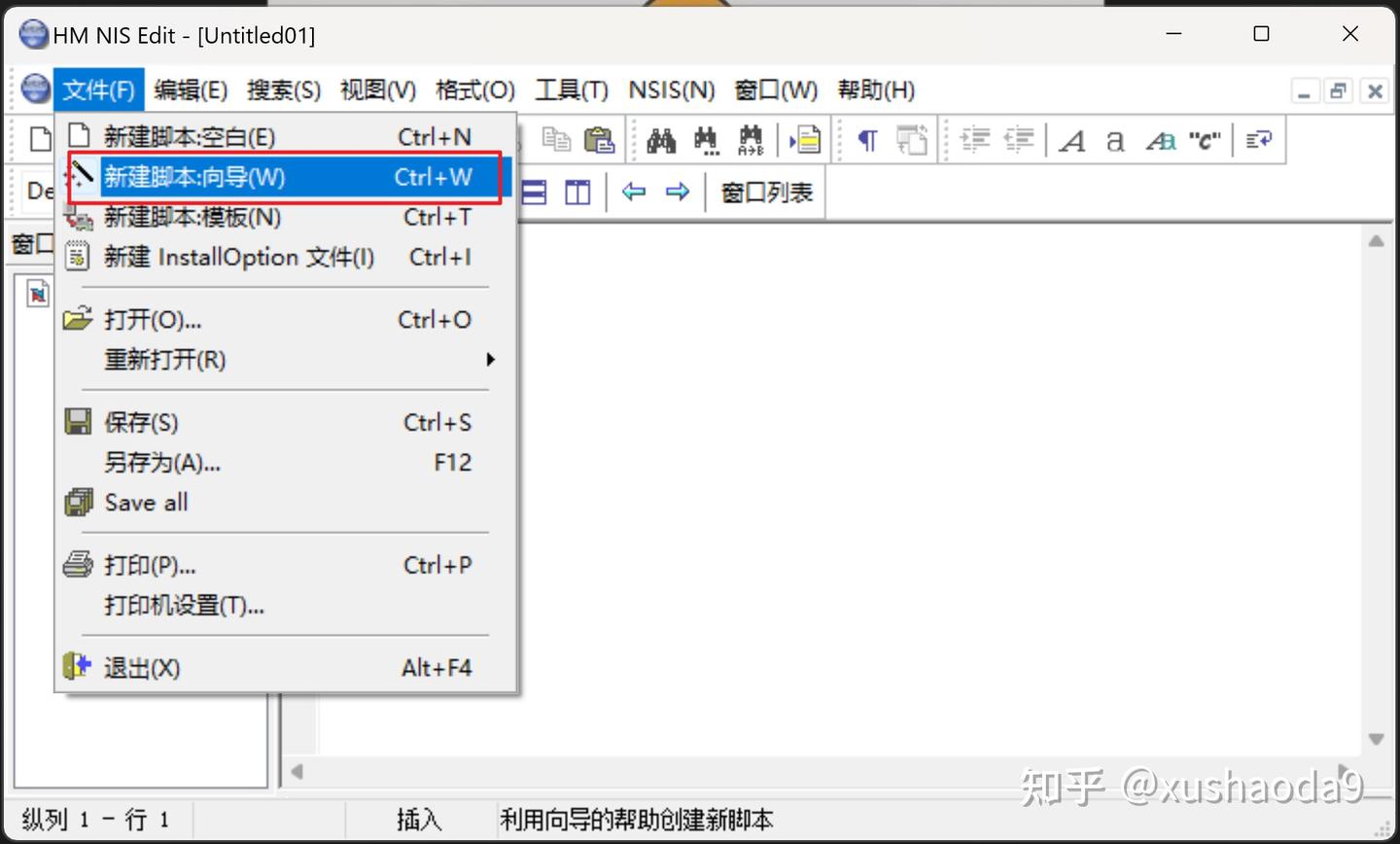Click the comment "c" formatting control

coord(1206,140)
